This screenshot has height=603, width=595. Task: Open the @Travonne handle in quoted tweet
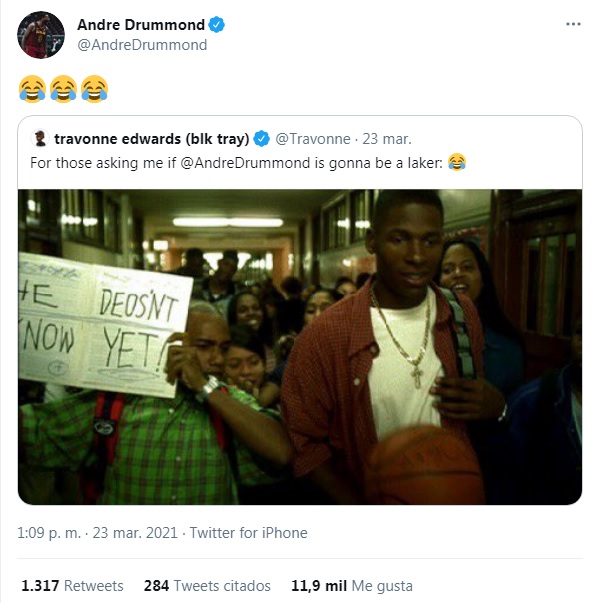(x=313, y=139)
